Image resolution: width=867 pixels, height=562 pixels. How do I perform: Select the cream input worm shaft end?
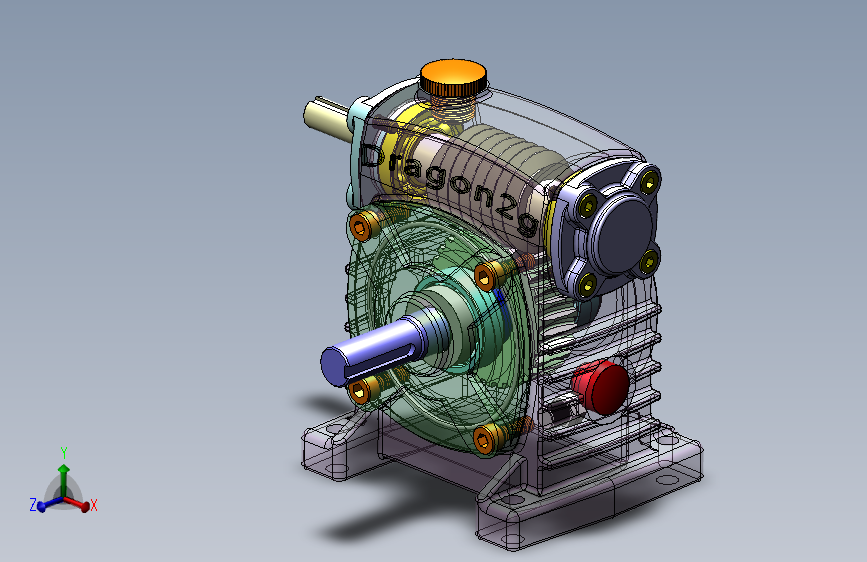(x=327, y=118)
